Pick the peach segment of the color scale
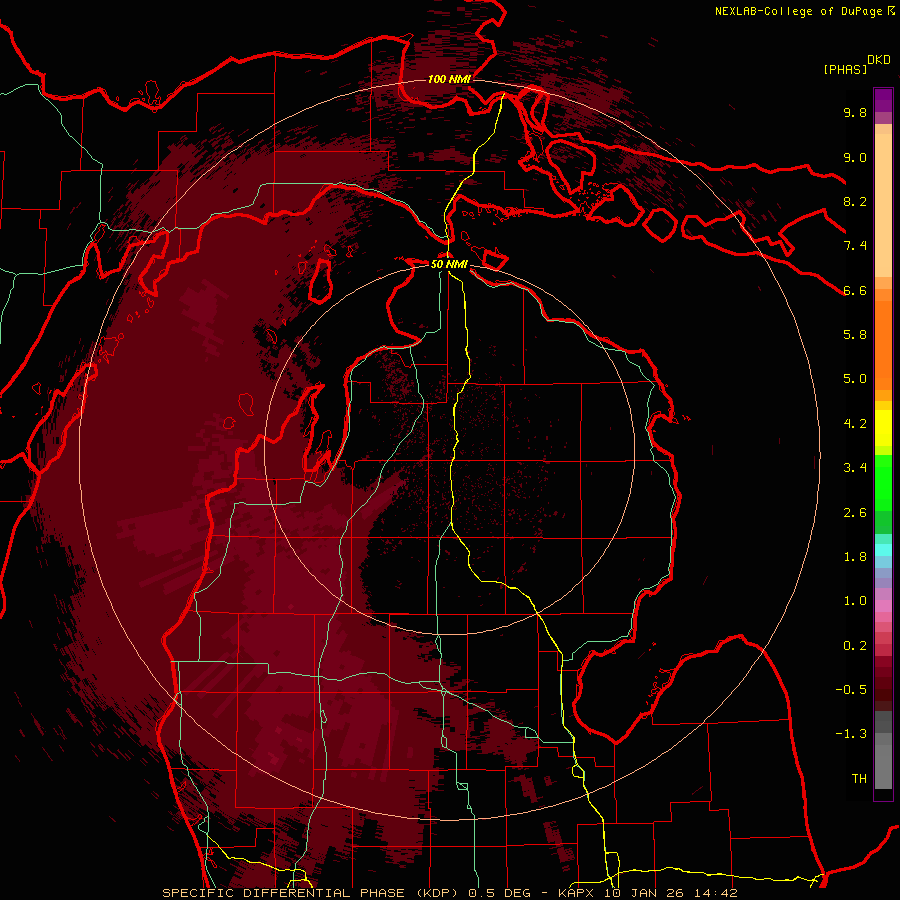The width and height of the screenshot is (900, 900). tap(883, 205)
